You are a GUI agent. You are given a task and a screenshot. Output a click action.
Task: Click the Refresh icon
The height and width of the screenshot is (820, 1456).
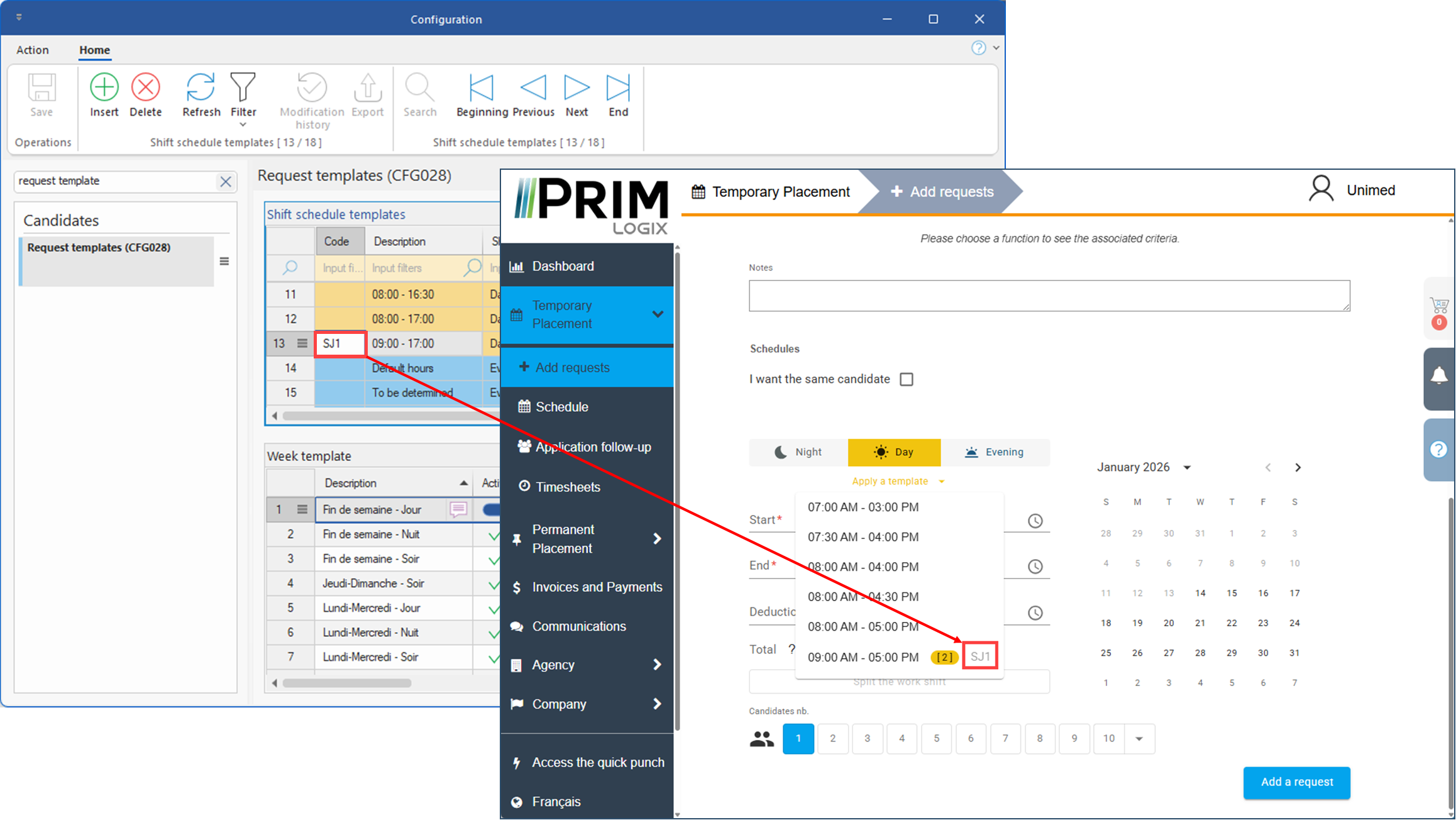tap(201, 87)
